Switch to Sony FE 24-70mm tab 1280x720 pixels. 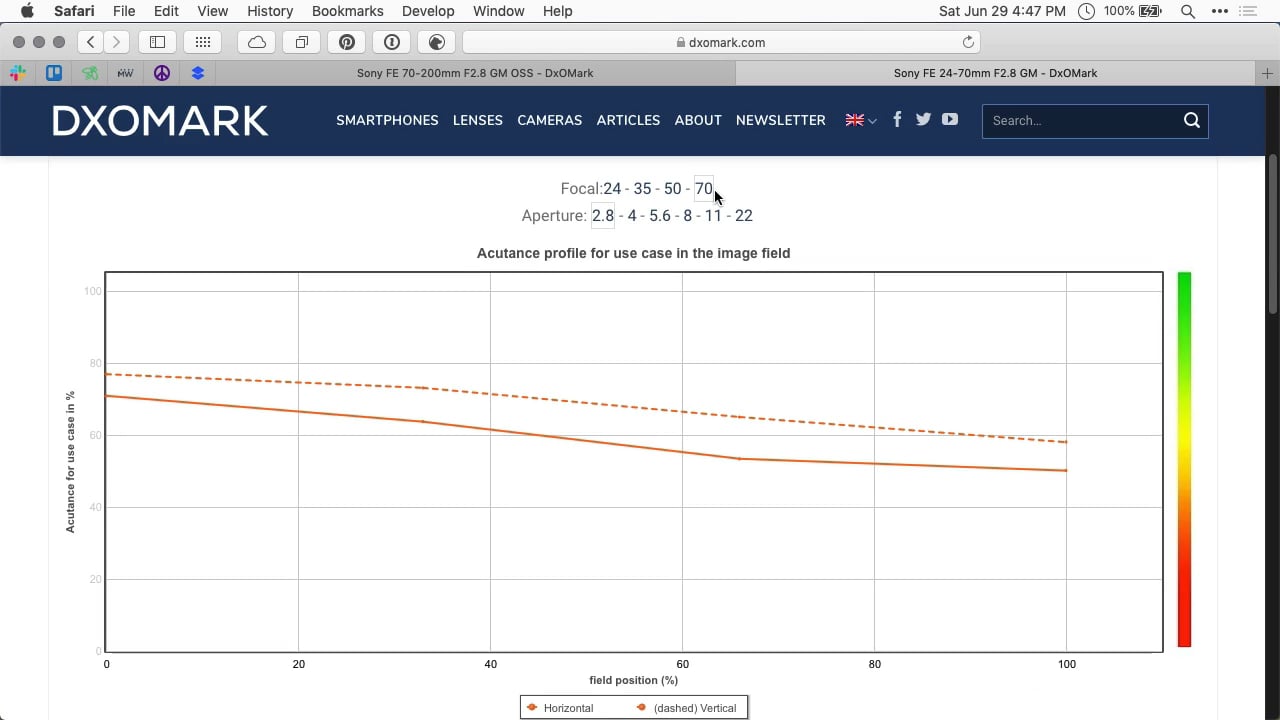point(995,73)
